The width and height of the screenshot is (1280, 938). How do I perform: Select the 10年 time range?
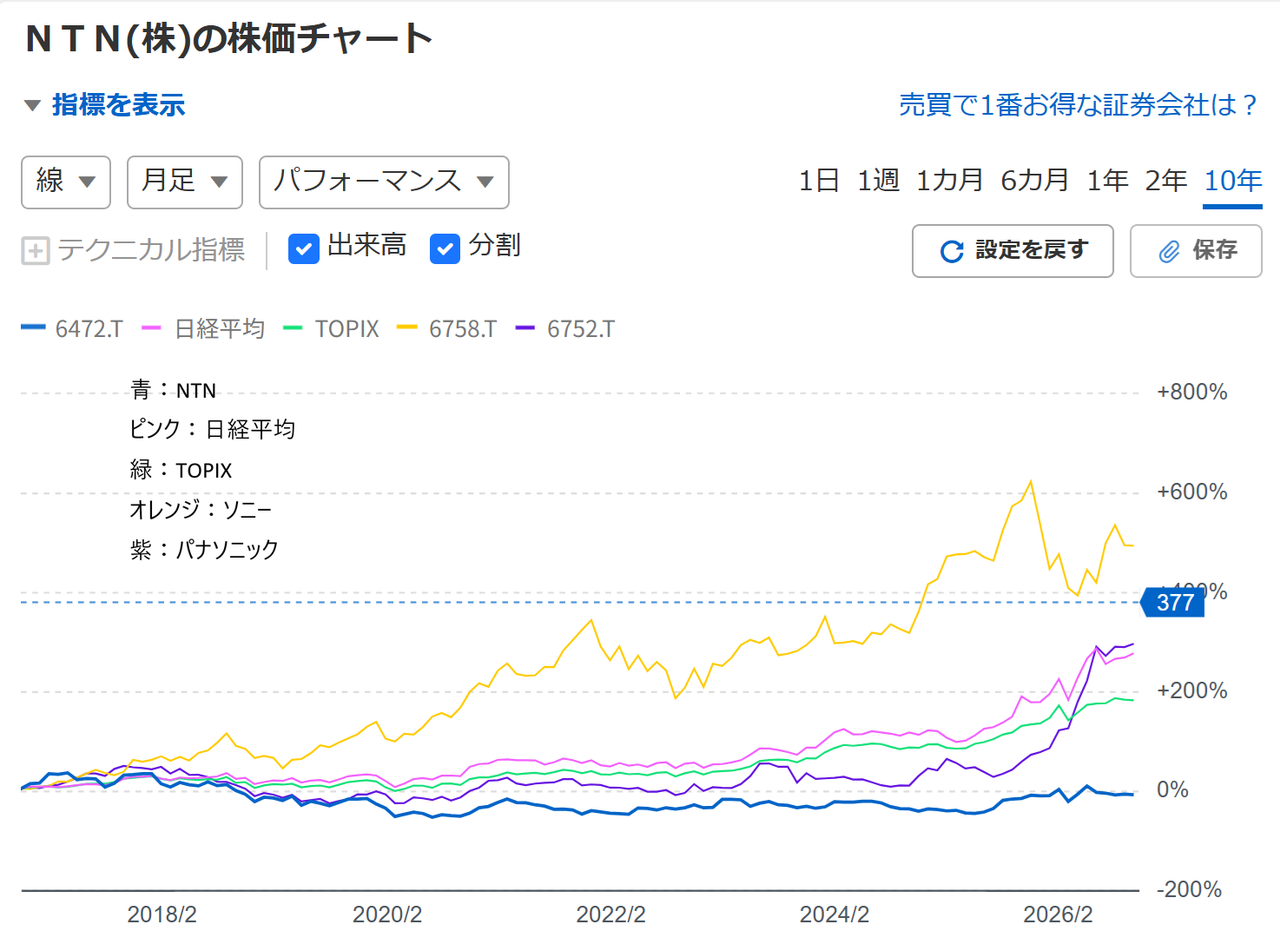coord(1233,181)
